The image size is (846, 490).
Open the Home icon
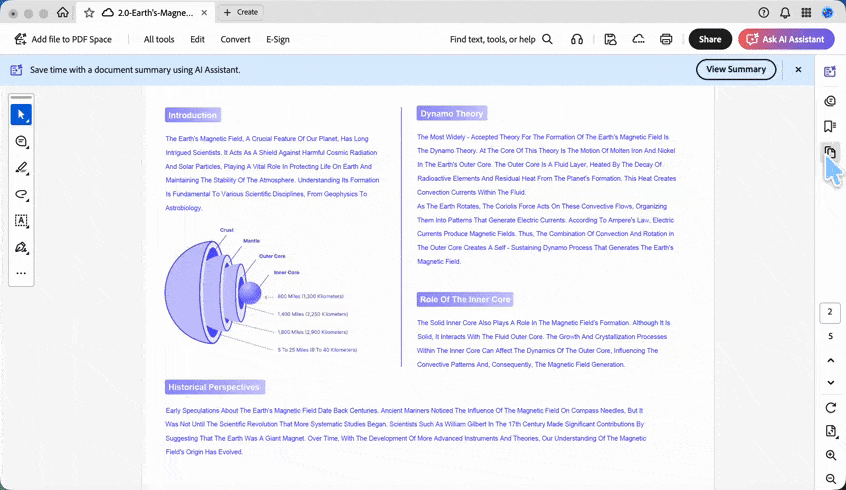click(63, 12)
